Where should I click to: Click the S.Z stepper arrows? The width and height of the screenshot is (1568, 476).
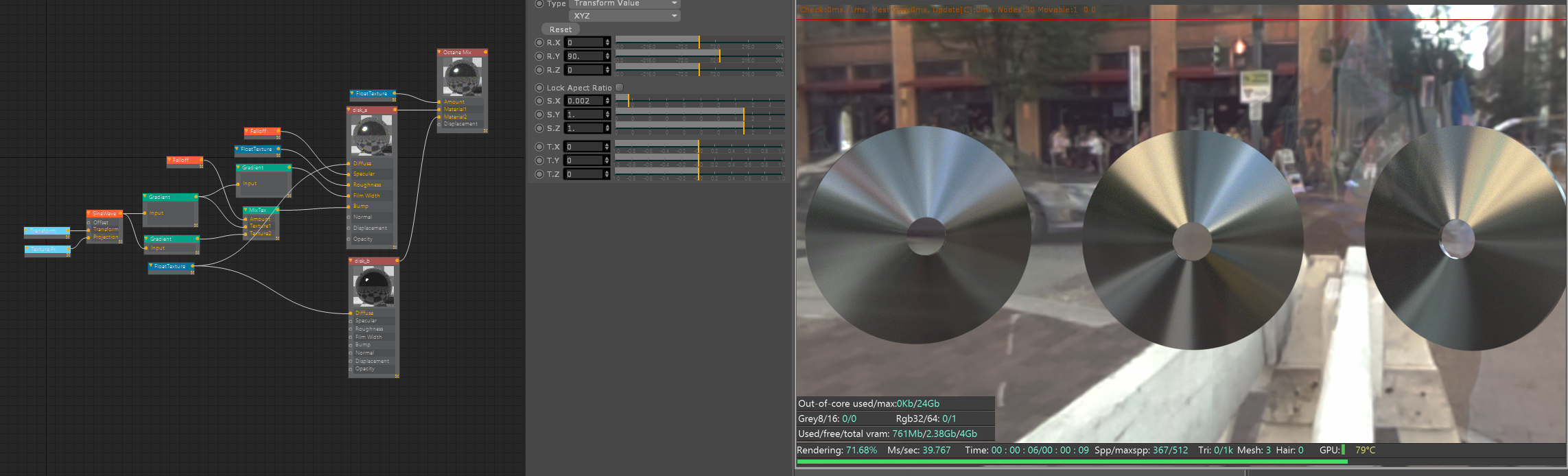[x=607, y=128]
